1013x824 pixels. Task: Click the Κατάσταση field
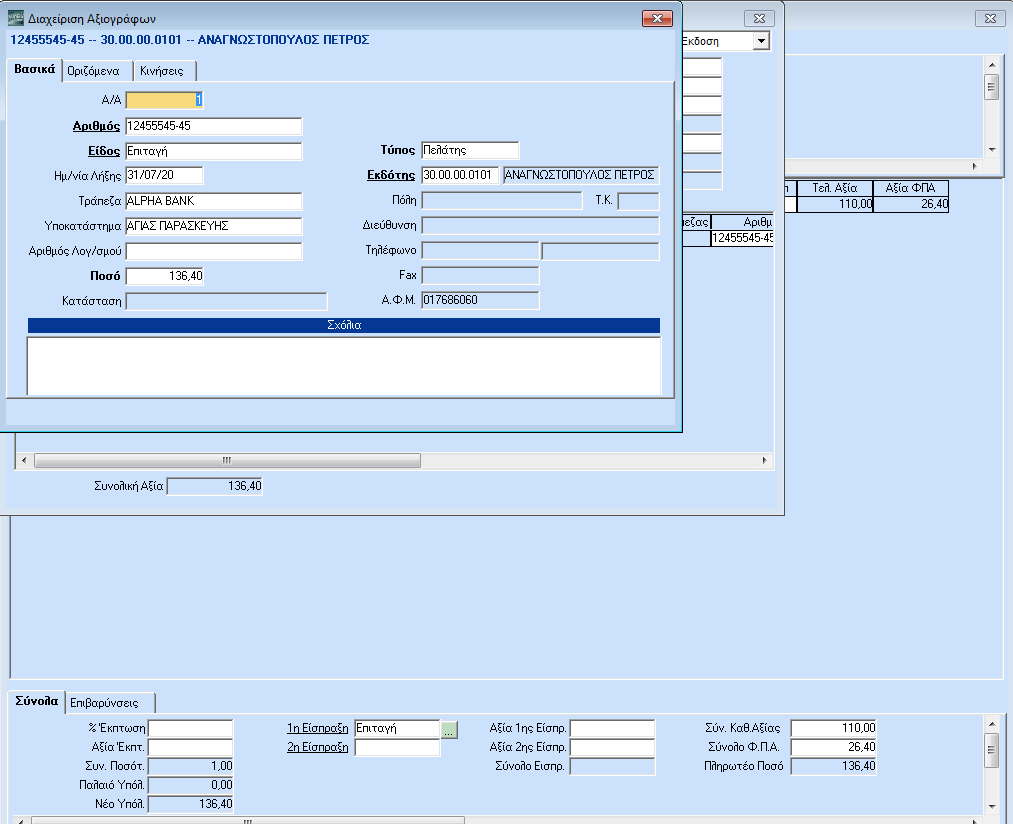pos(226,301)
